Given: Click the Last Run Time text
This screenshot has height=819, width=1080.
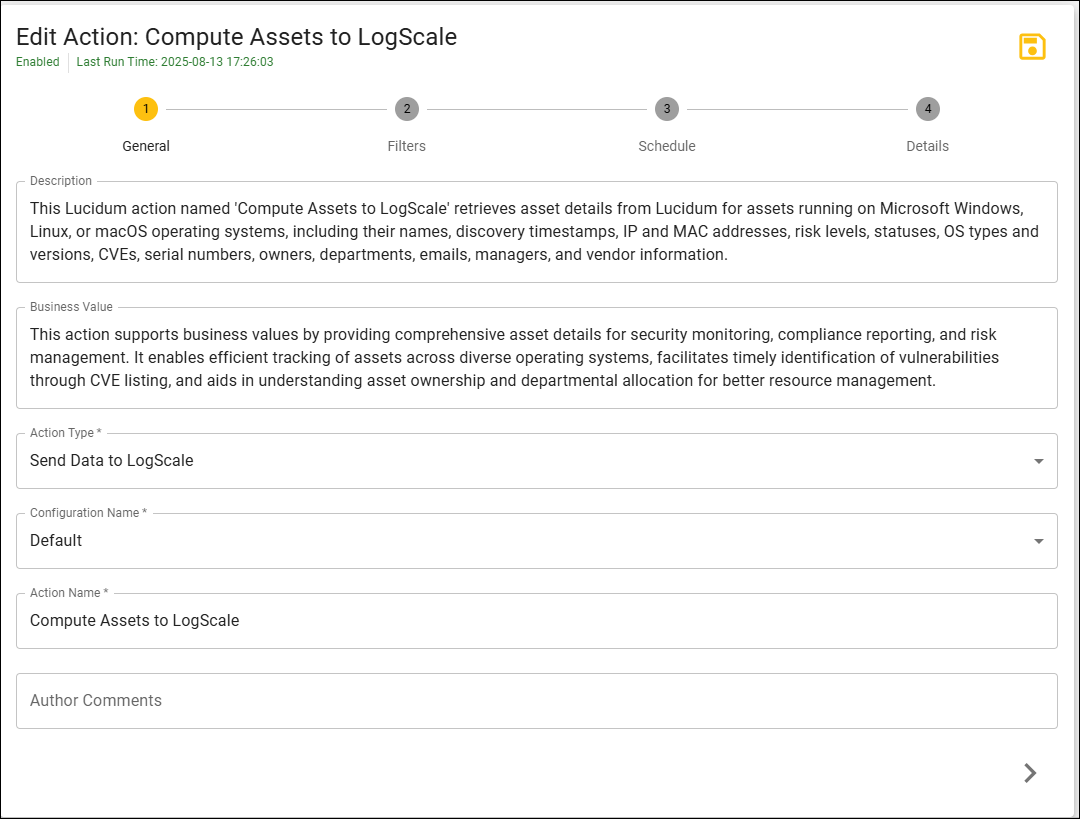Looking at the screenshot, I should [175, 62].
